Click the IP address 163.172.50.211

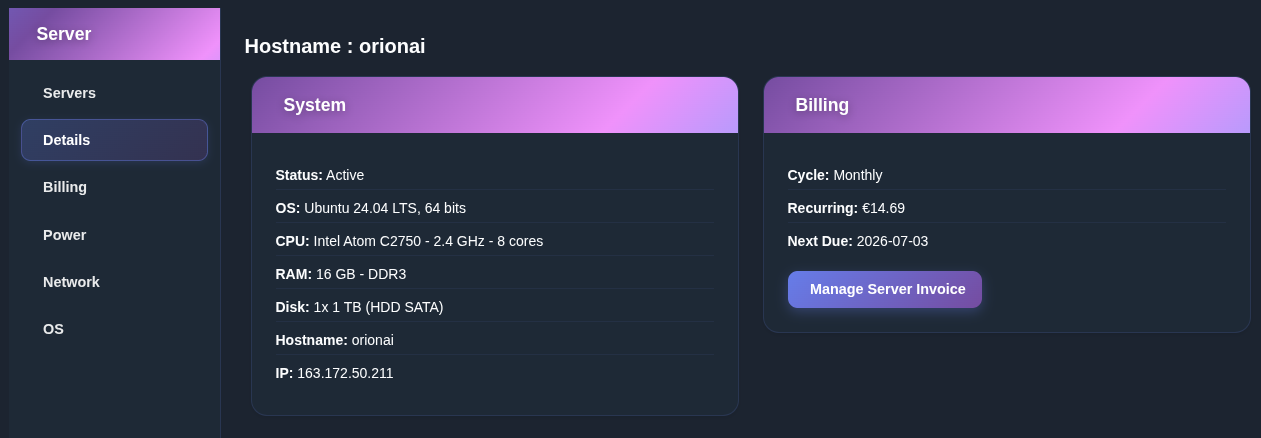(345, 373)
